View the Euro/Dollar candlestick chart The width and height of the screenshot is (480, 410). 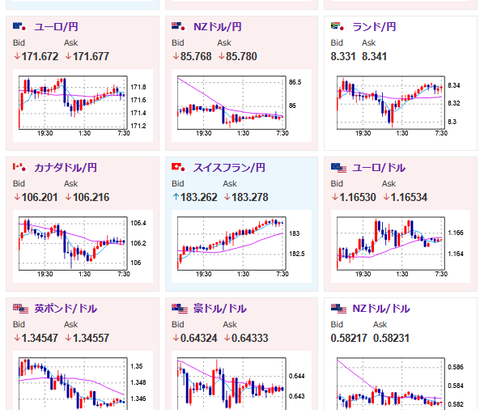click(400, 246)
